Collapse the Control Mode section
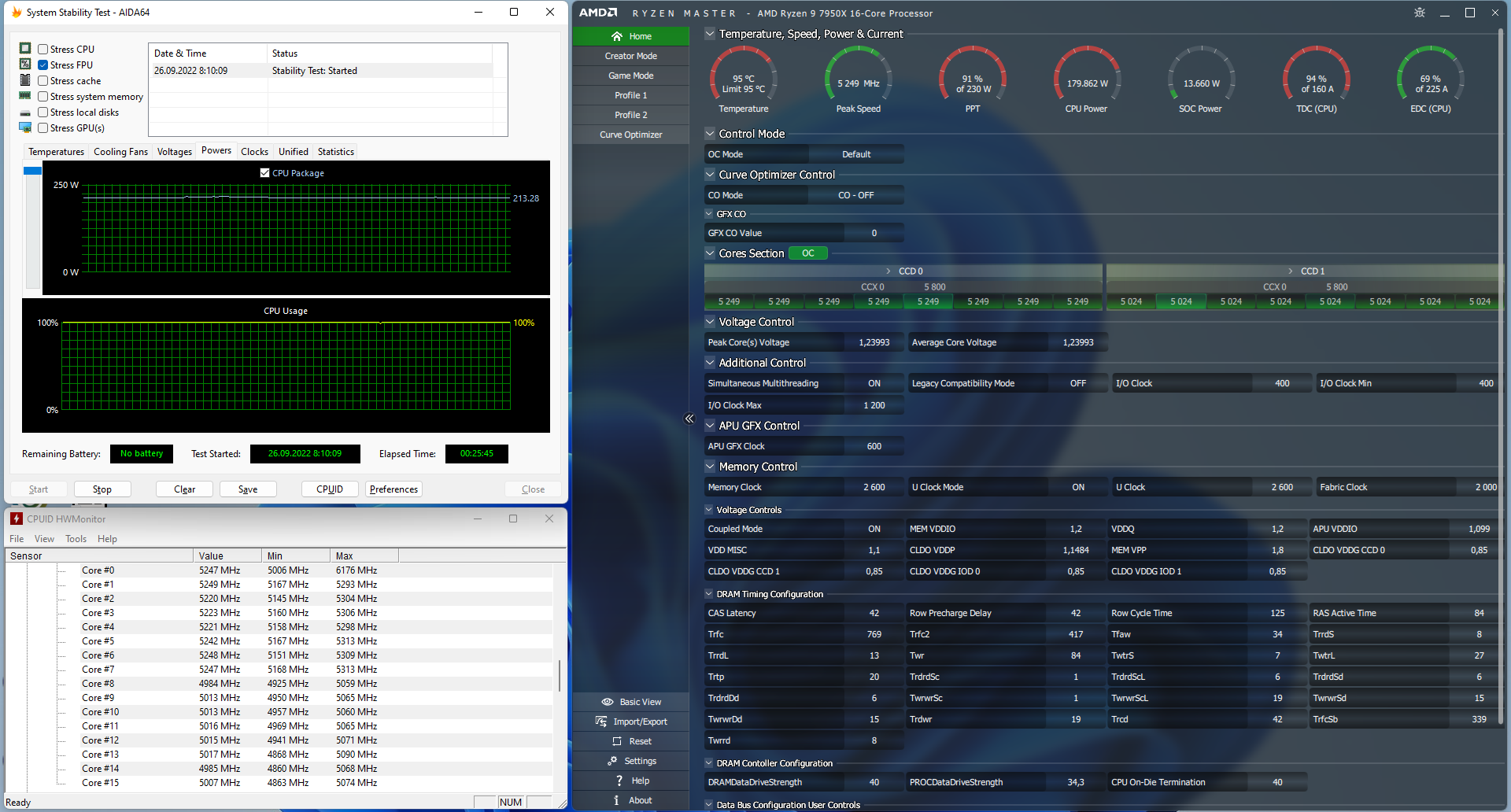1511x812 pixels. (x=710, y=134)
